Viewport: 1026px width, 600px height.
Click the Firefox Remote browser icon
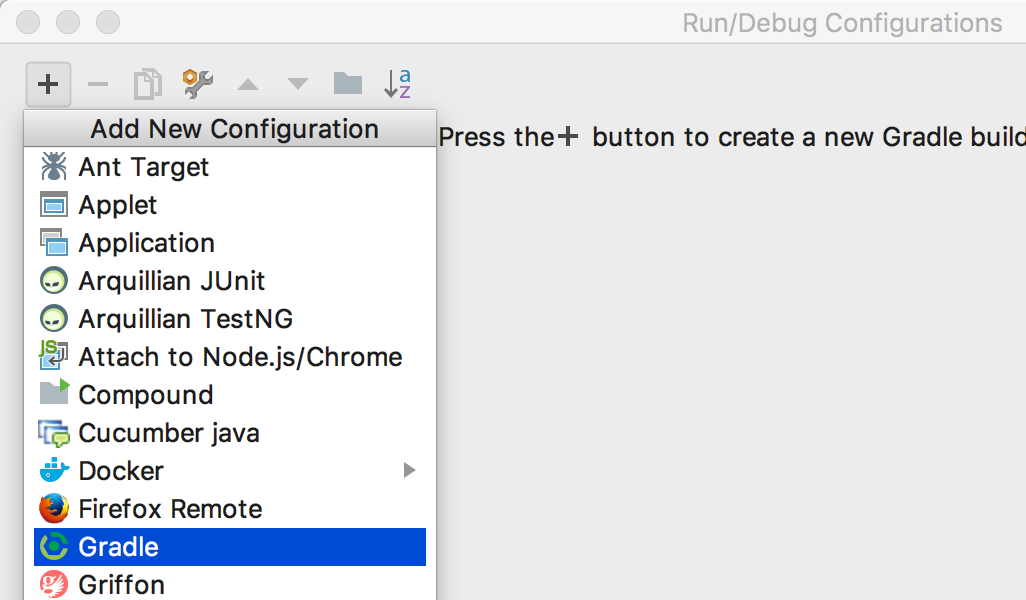[x=54, y=508]
